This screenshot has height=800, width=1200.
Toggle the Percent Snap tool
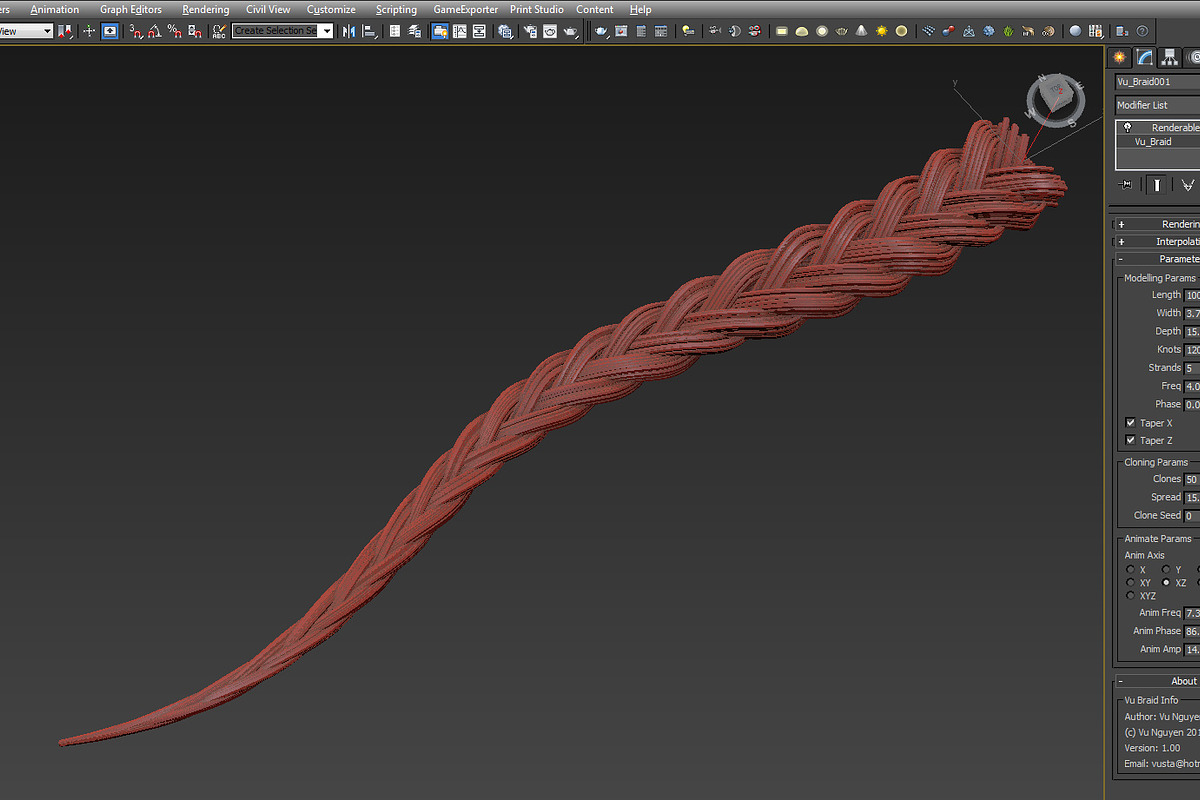click(x=174, y=31)
